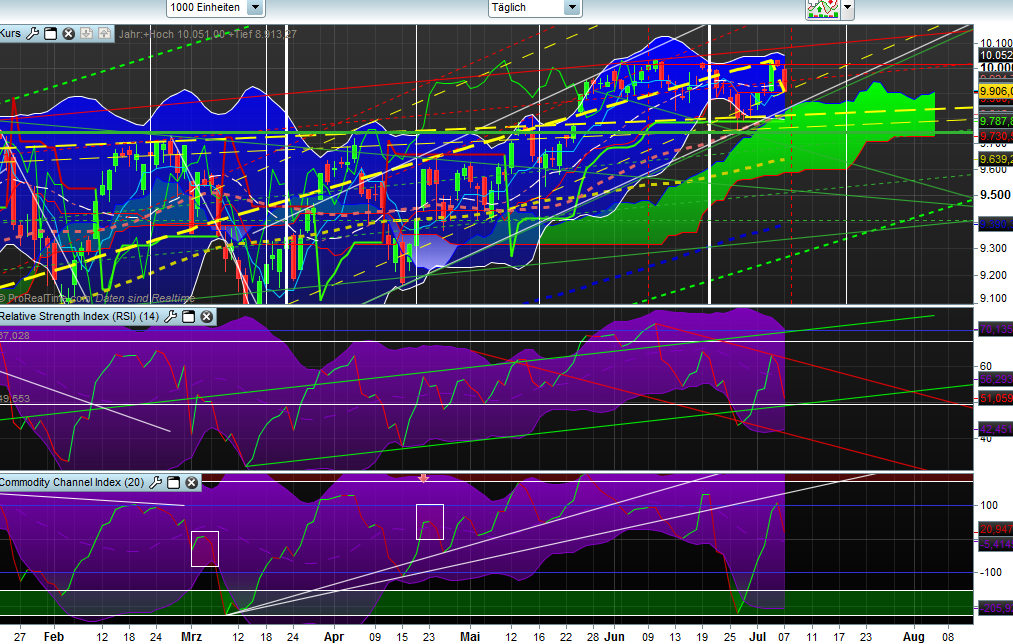
Task: Close the Commodity Channel Index panel
Action: (x=191, y=483)
